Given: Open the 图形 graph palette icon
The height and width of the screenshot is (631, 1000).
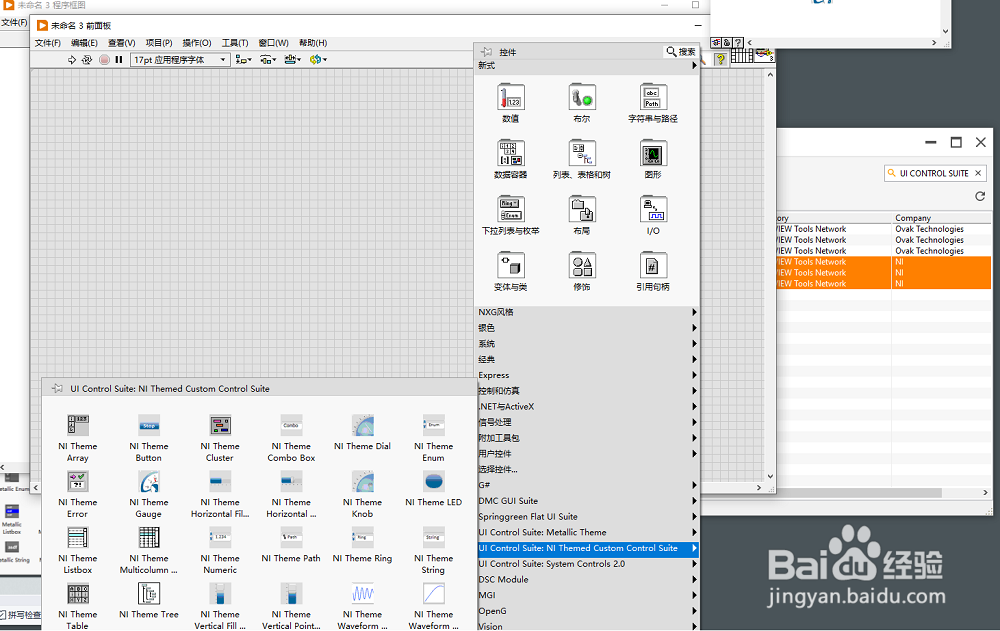Looking at the screenshot, I should point(653,154).
